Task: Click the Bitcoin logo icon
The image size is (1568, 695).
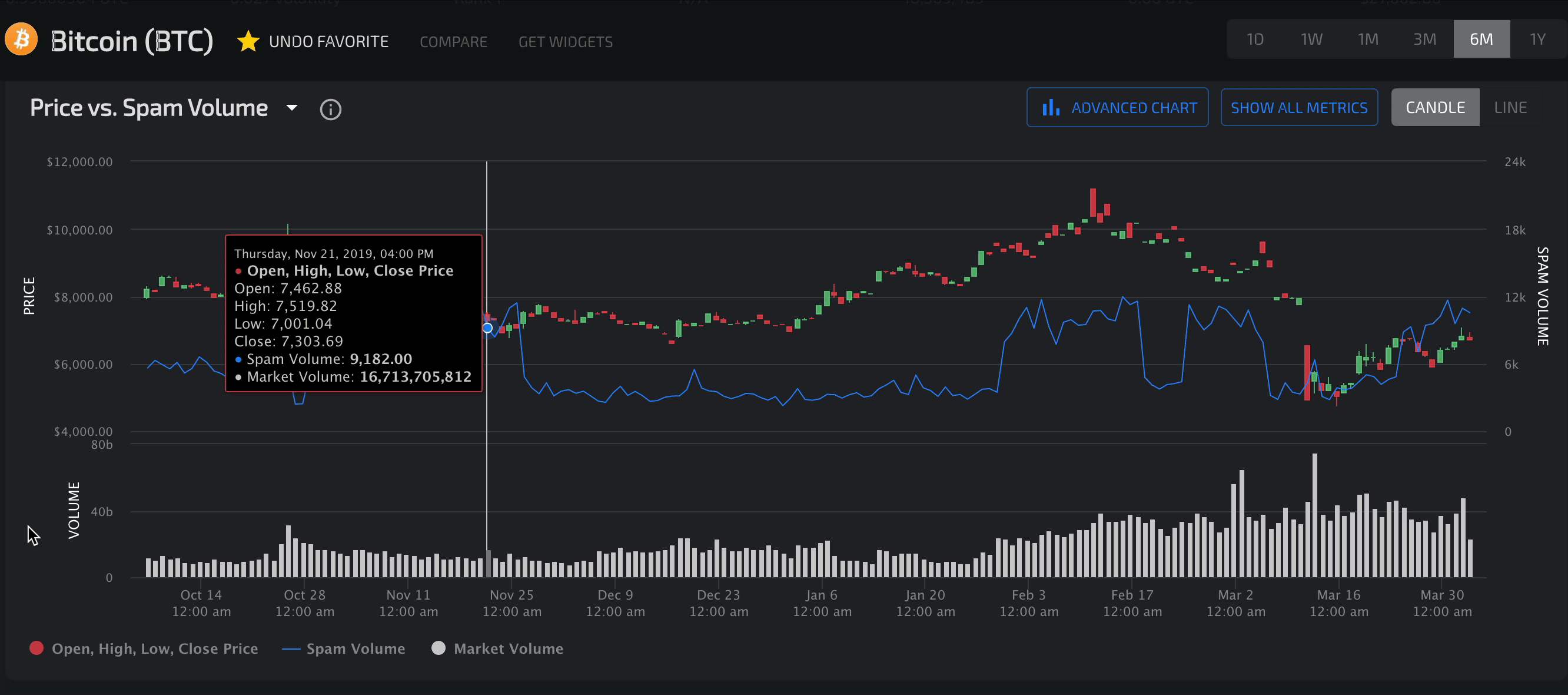Action: pyautogui.click(x=21, y=39)
